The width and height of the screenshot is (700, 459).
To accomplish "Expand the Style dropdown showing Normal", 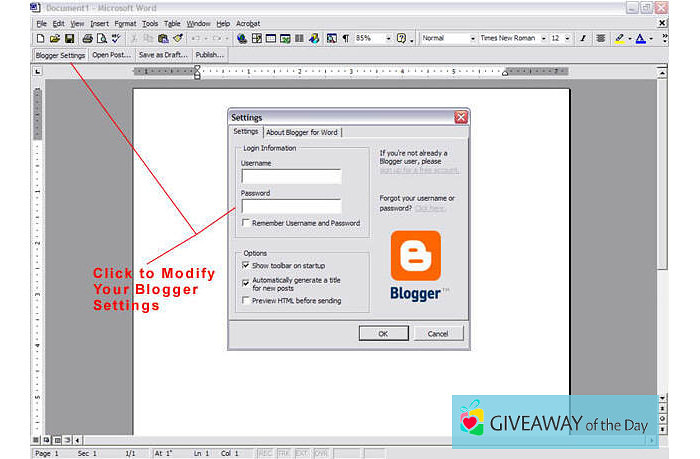I will point(471,38).
